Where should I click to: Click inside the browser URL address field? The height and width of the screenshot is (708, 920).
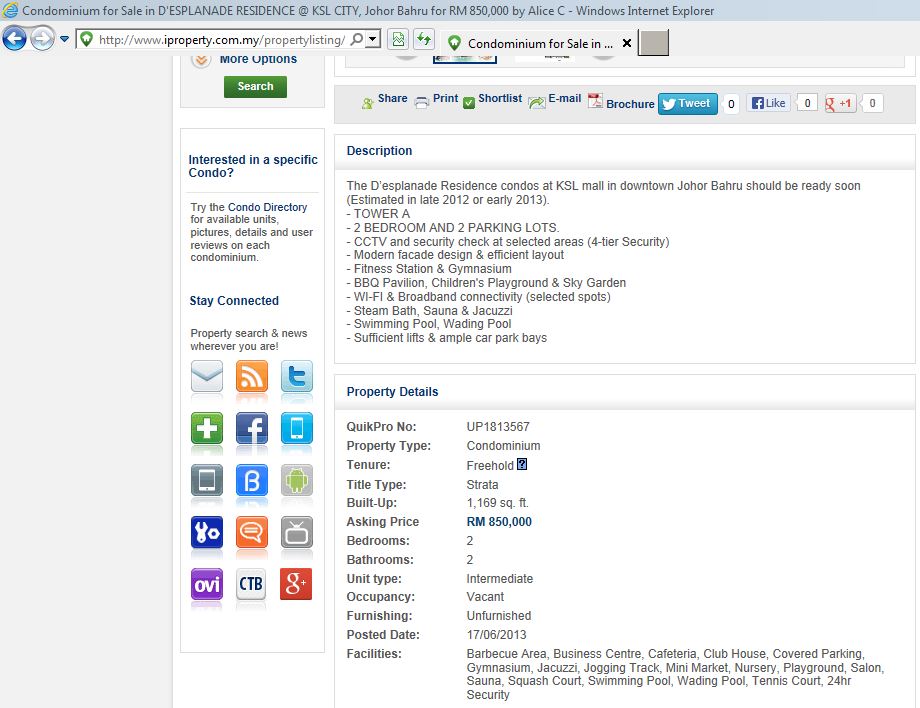[x=220, y=40]
